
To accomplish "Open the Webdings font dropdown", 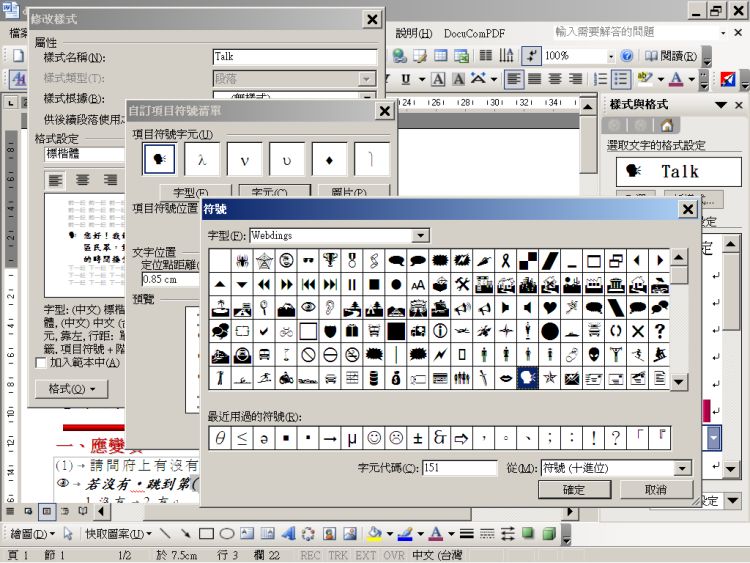I will coord(420,235).
